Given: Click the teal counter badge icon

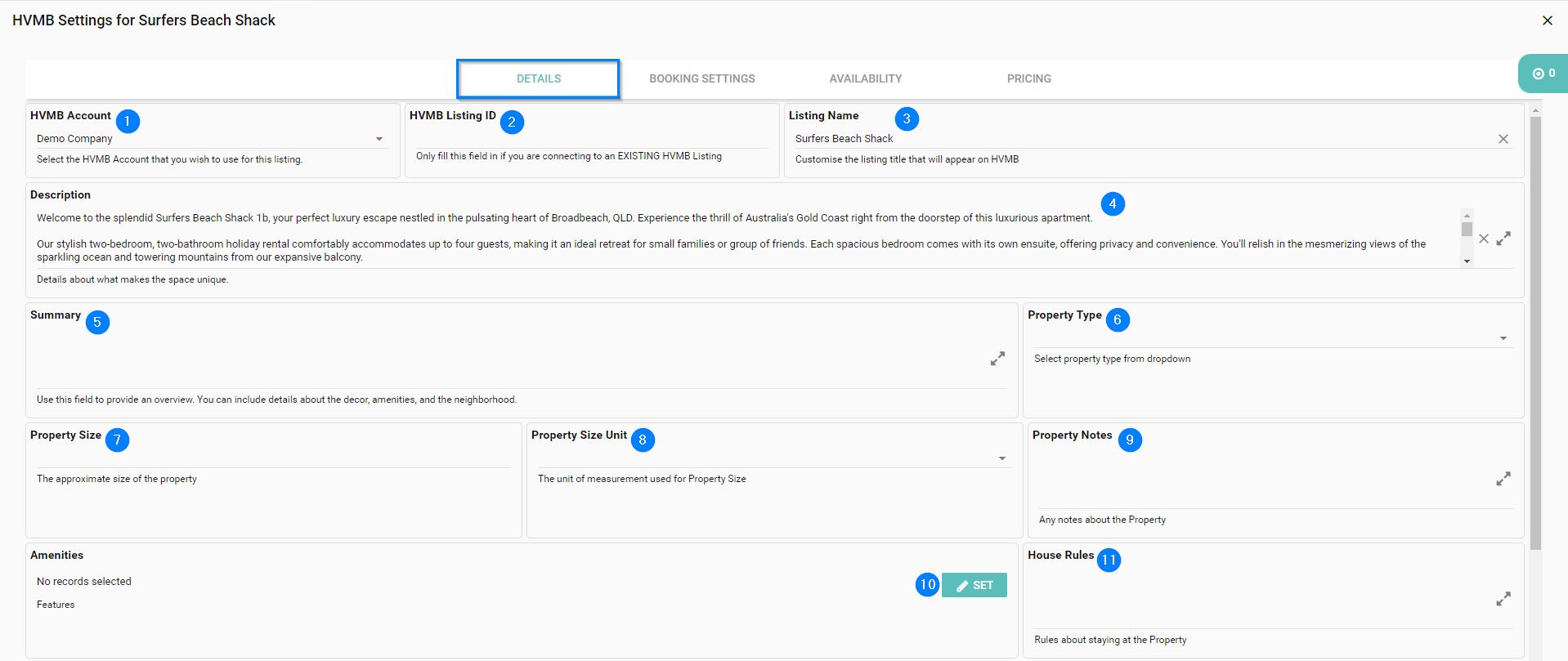Looking at the screenshot, I should [x=1543, y=74].
